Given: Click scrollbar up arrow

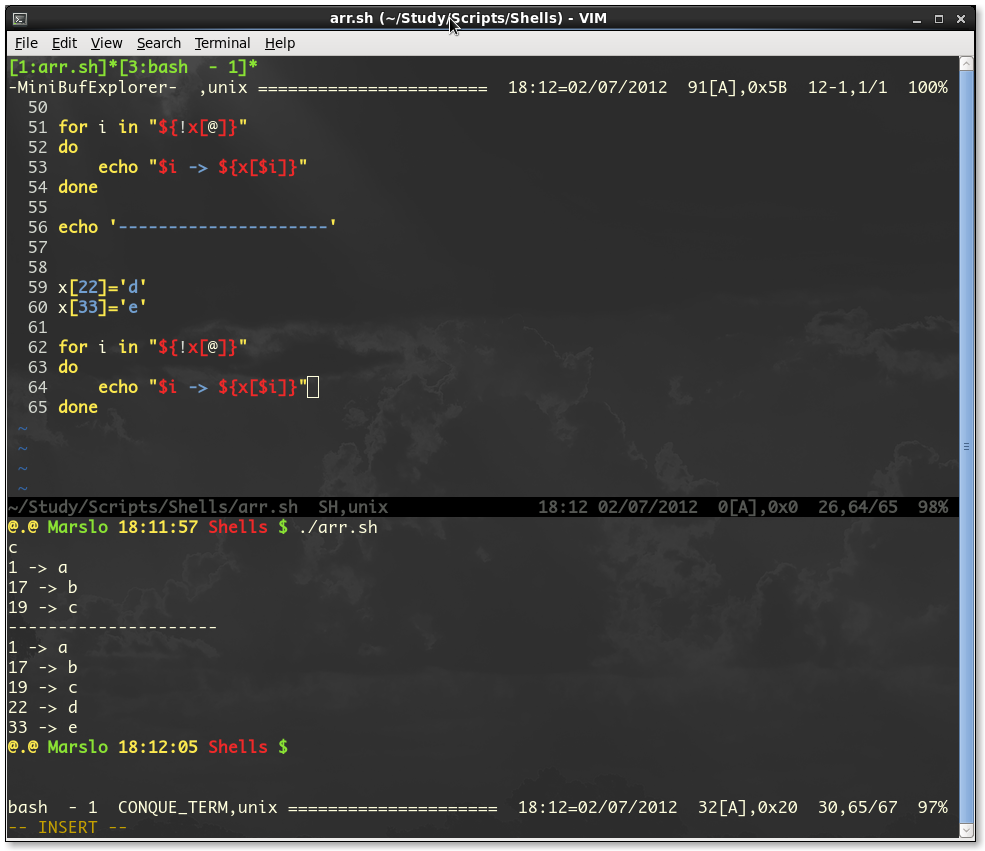Looking at the screenshot, I should (x=967, y=63).
